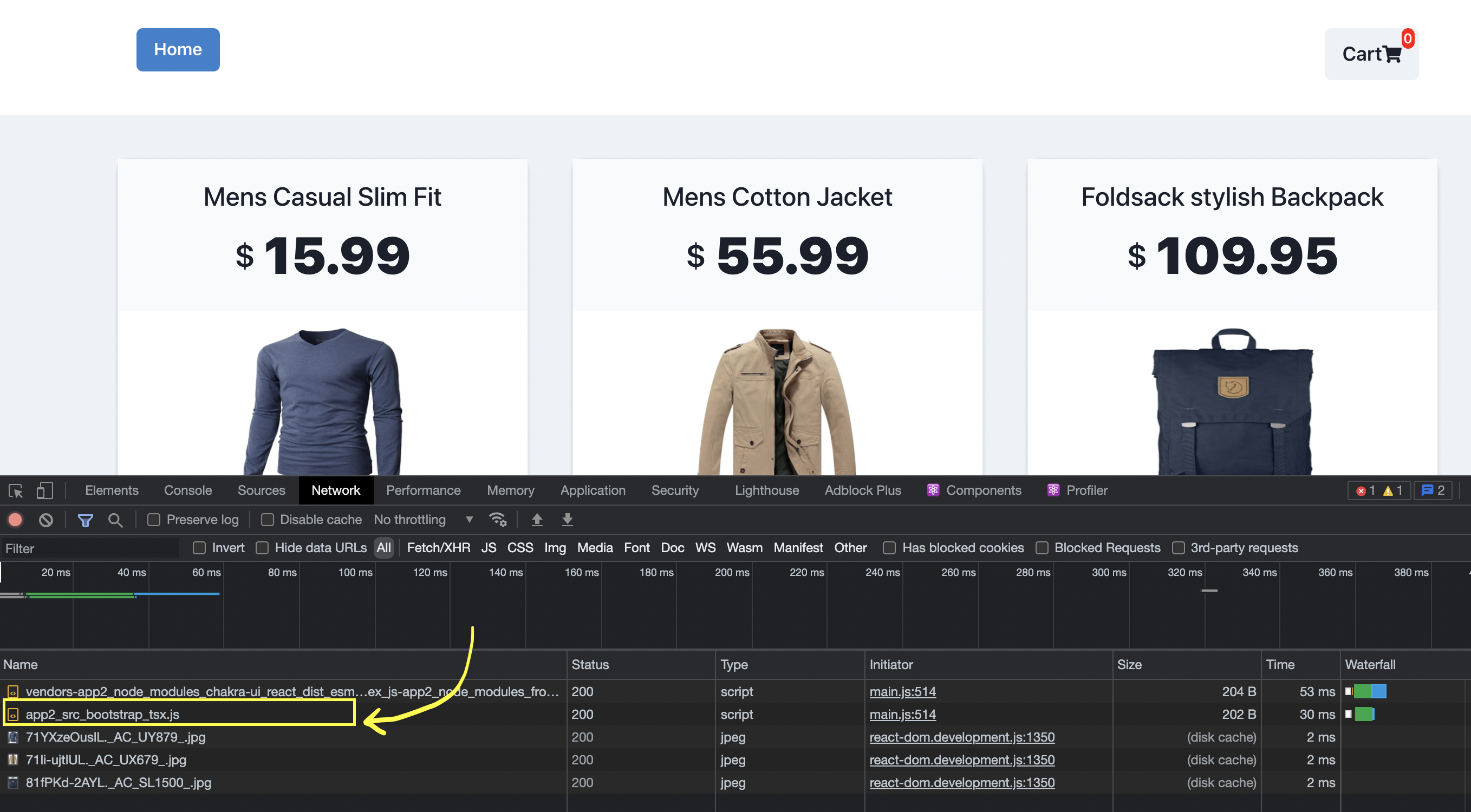
Task: Toggle the network filter funnel icon
Action: (86, 520)
